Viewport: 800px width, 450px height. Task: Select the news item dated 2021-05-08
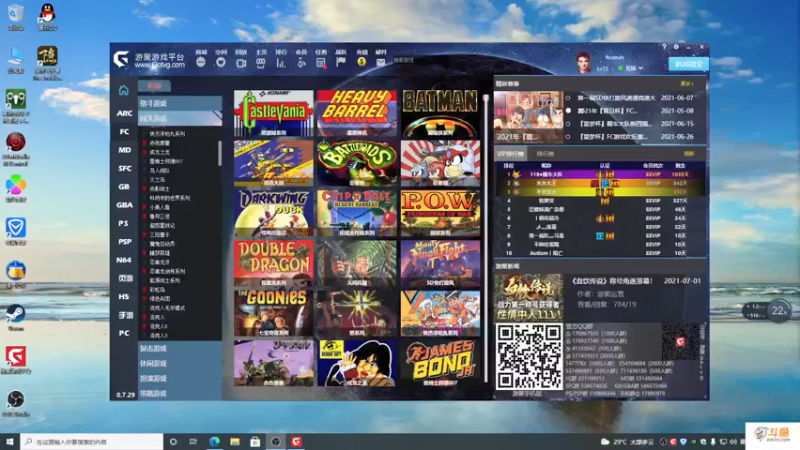(635, 111)
